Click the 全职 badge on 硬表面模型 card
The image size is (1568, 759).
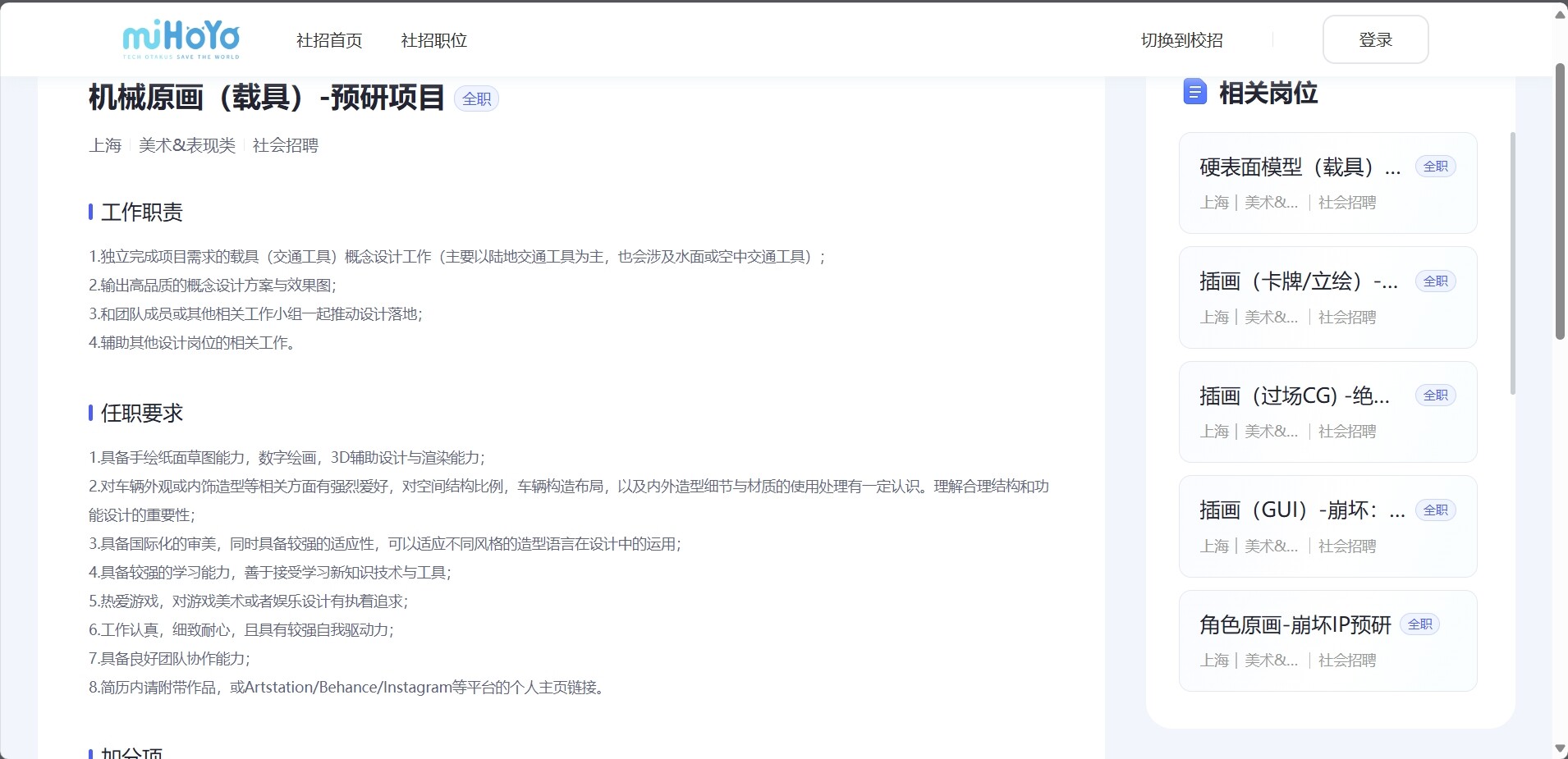coord(1435,167)
